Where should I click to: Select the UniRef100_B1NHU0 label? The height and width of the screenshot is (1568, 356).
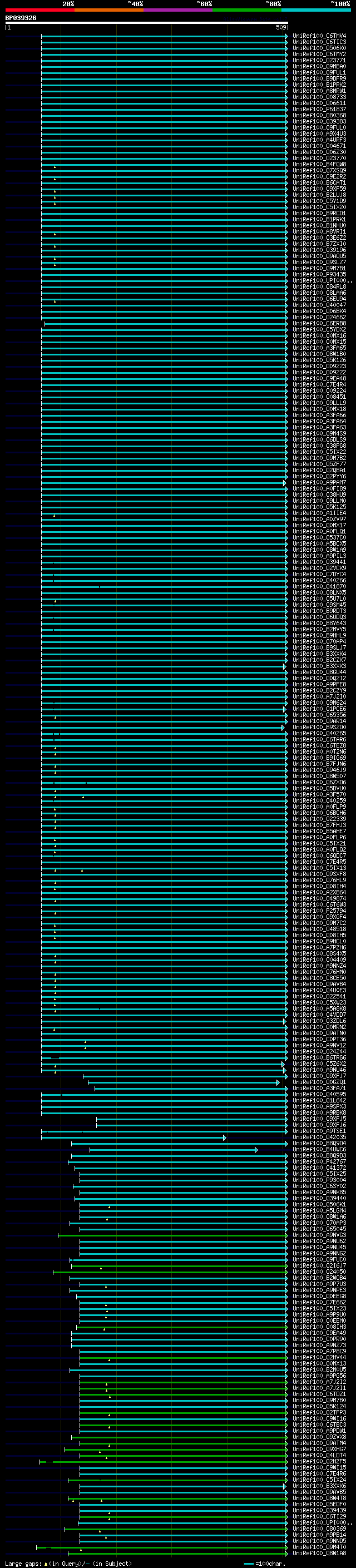click(319, 226)
